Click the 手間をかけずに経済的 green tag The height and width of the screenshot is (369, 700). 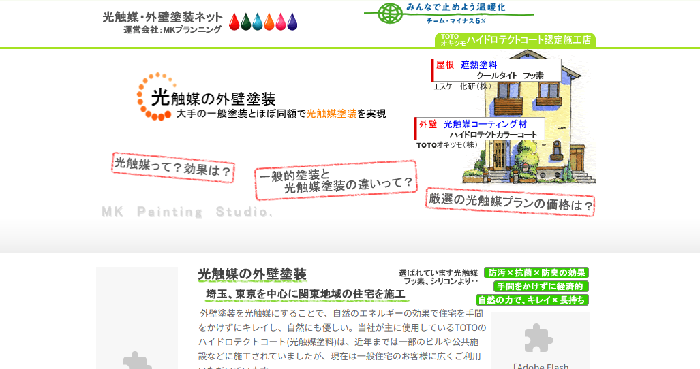[x=541, y=286]
